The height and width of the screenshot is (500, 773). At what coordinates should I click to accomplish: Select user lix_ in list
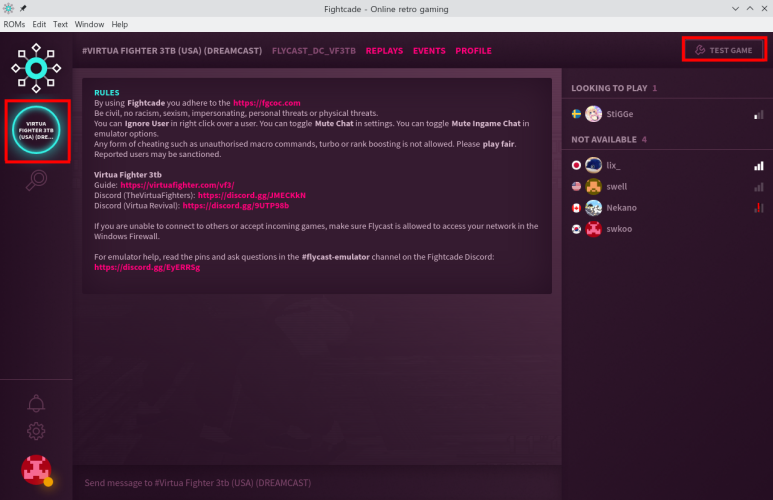click(x=668, y=165)
